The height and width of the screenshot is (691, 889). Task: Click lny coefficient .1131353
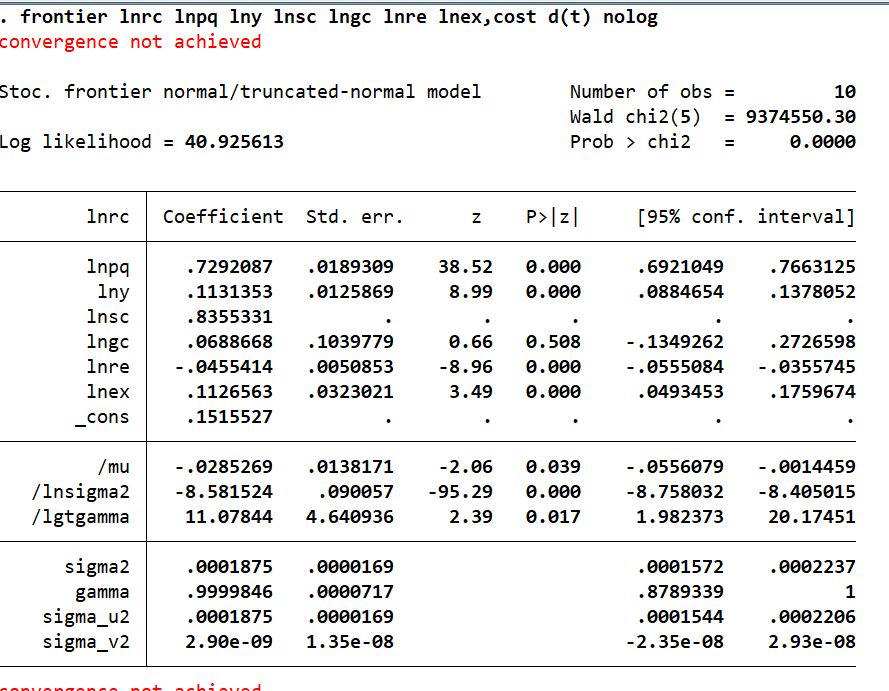point(229,292)
